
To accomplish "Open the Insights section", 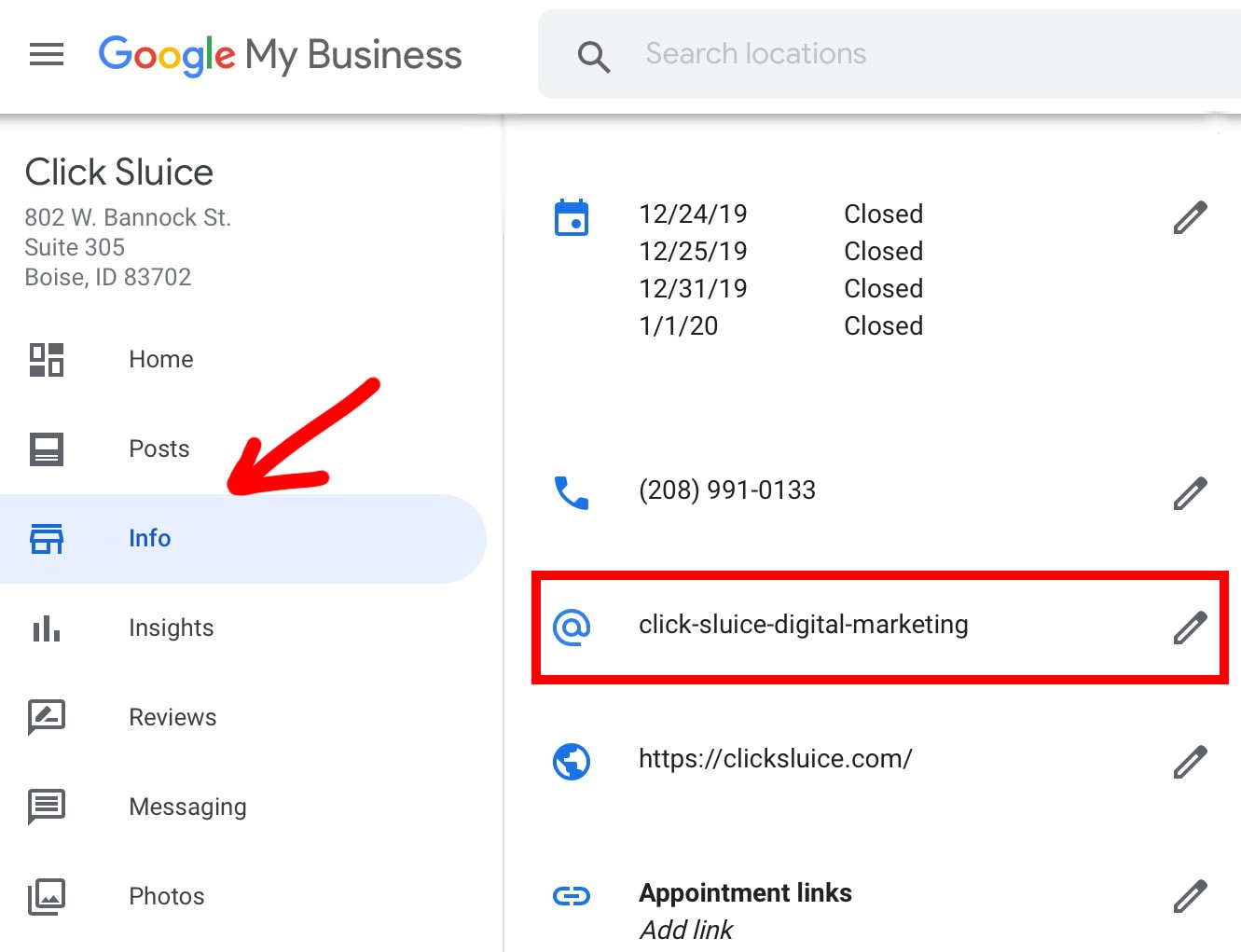I will point(172,628).
